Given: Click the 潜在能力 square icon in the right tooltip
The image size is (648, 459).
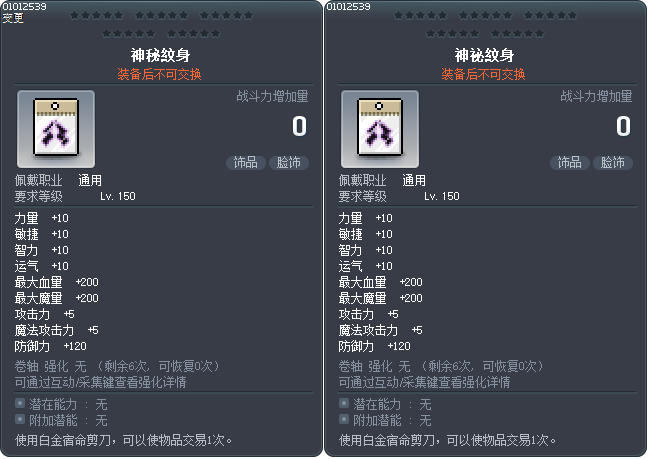Looking at the screenshot, I should [x=344, y=403].
